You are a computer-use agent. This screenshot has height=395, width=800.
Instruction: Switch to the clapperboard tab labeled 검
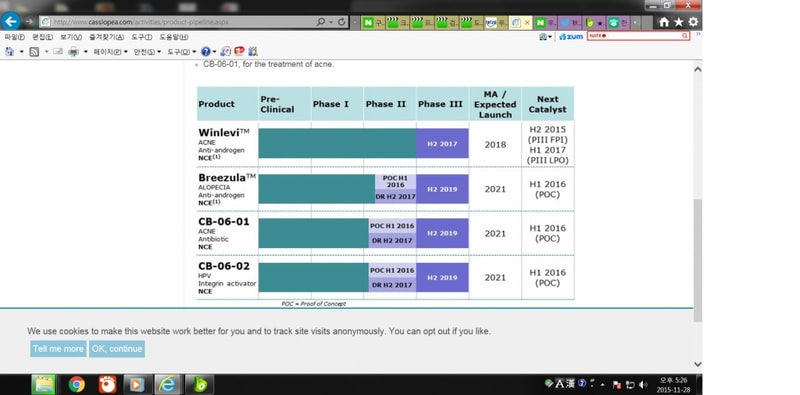pyautogui.click(x=447, y=22)
